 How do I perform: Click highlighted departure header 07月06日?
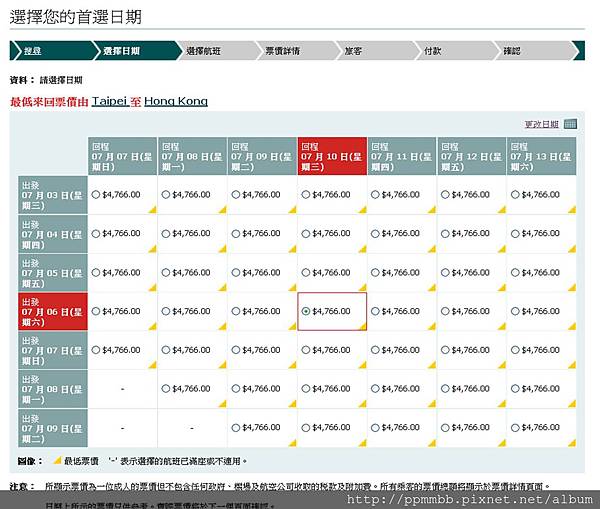[x=53, y=312]
